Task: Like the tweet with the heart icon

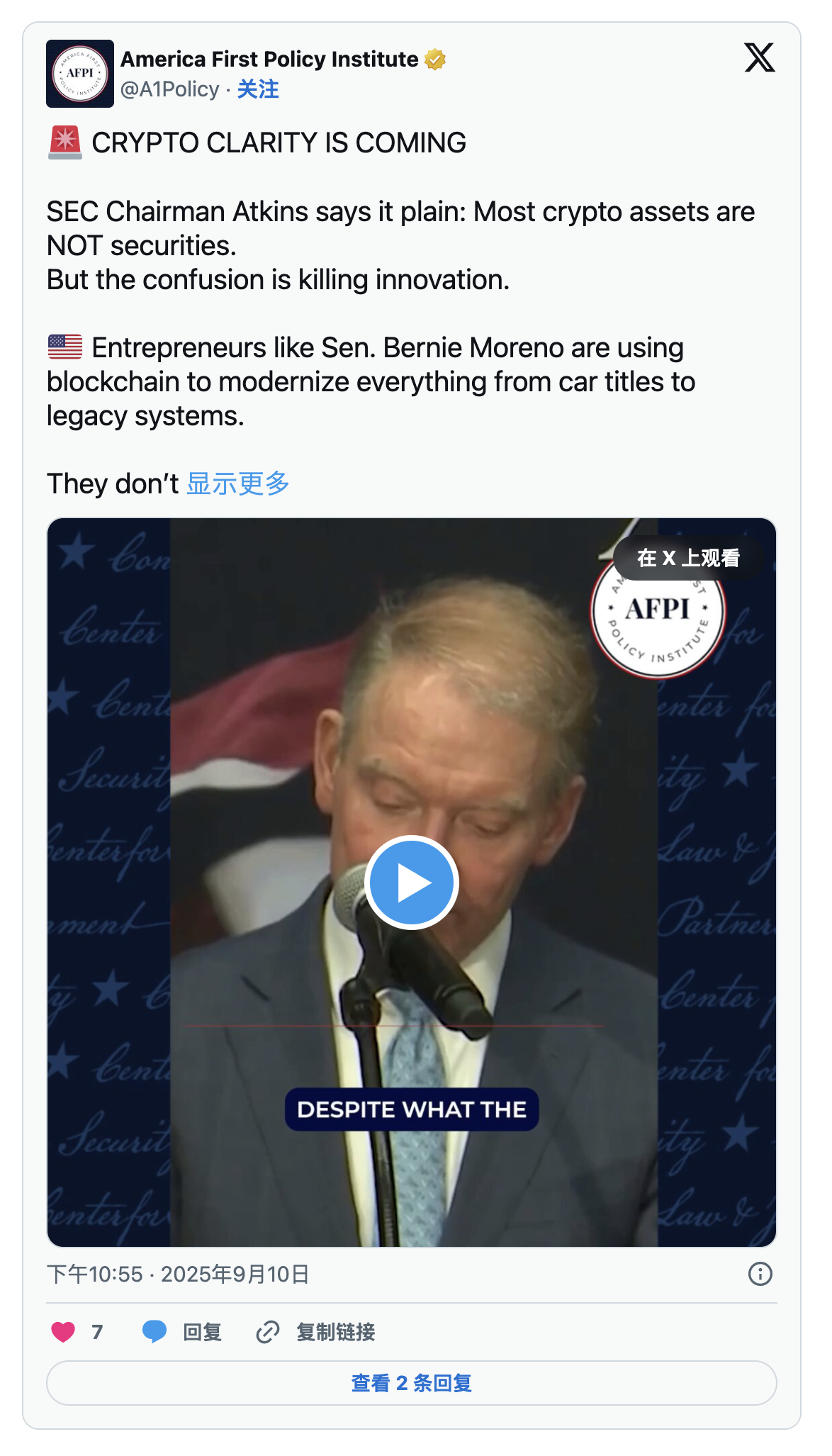Action: tap(63, 1332)
